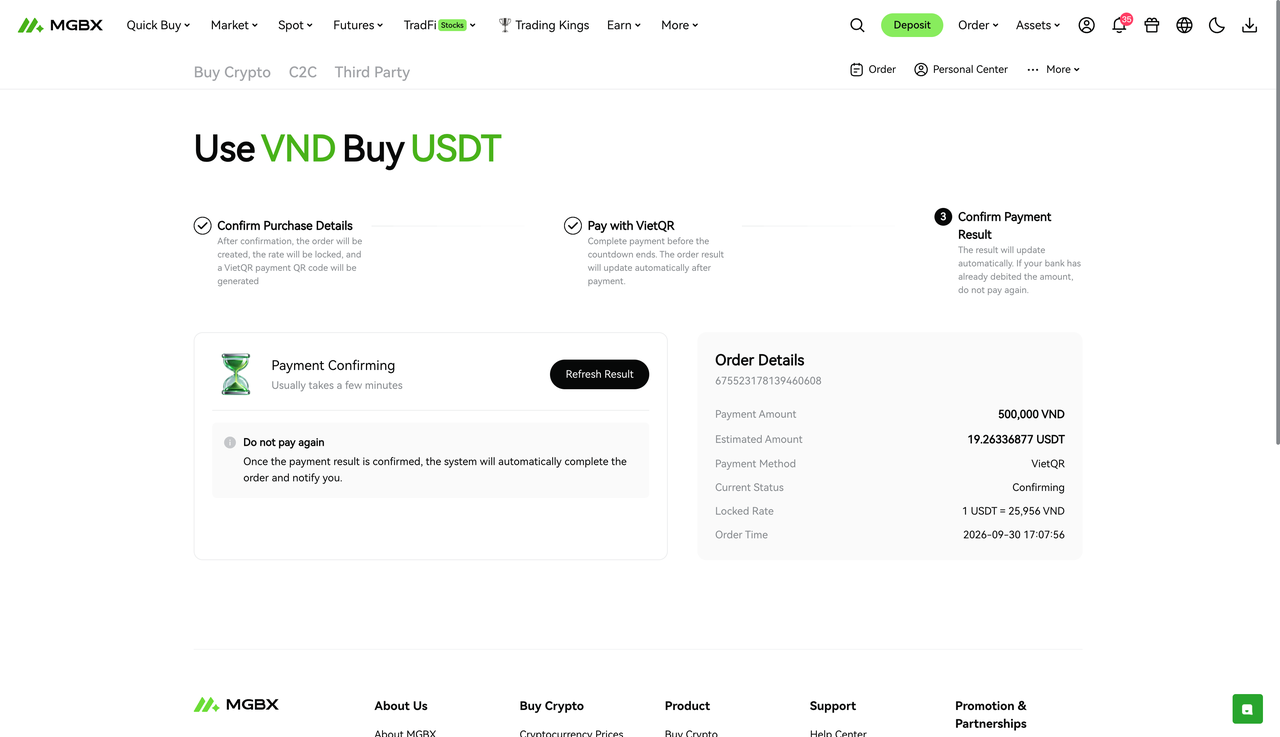
Task: Click the MGBX logo in the header
Action: click(x=60, y=25)
